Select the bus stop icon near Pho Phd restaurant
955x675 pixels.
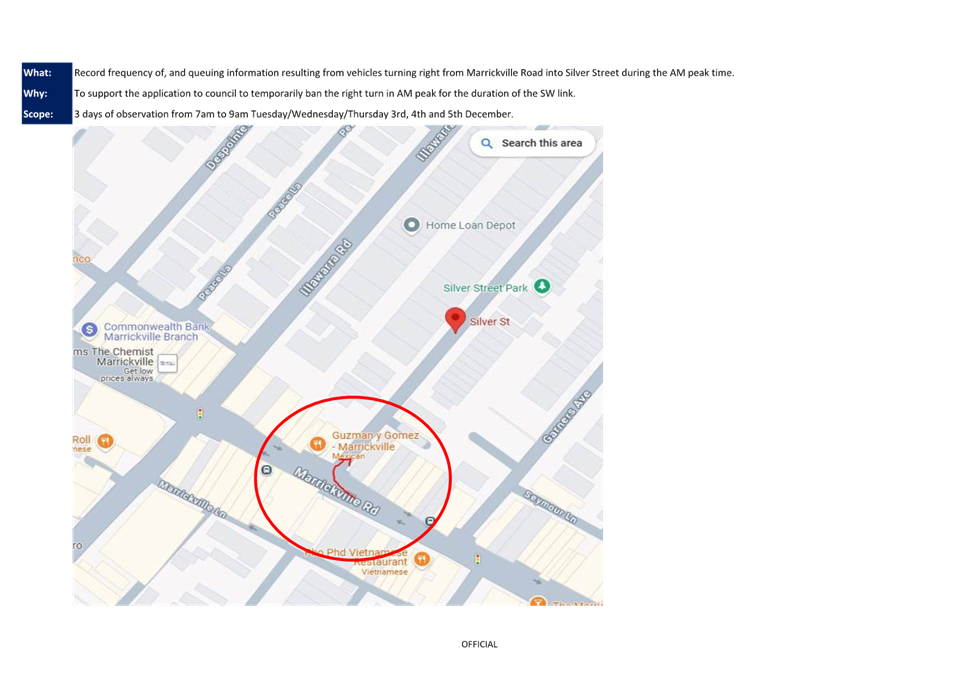point(430,521)
